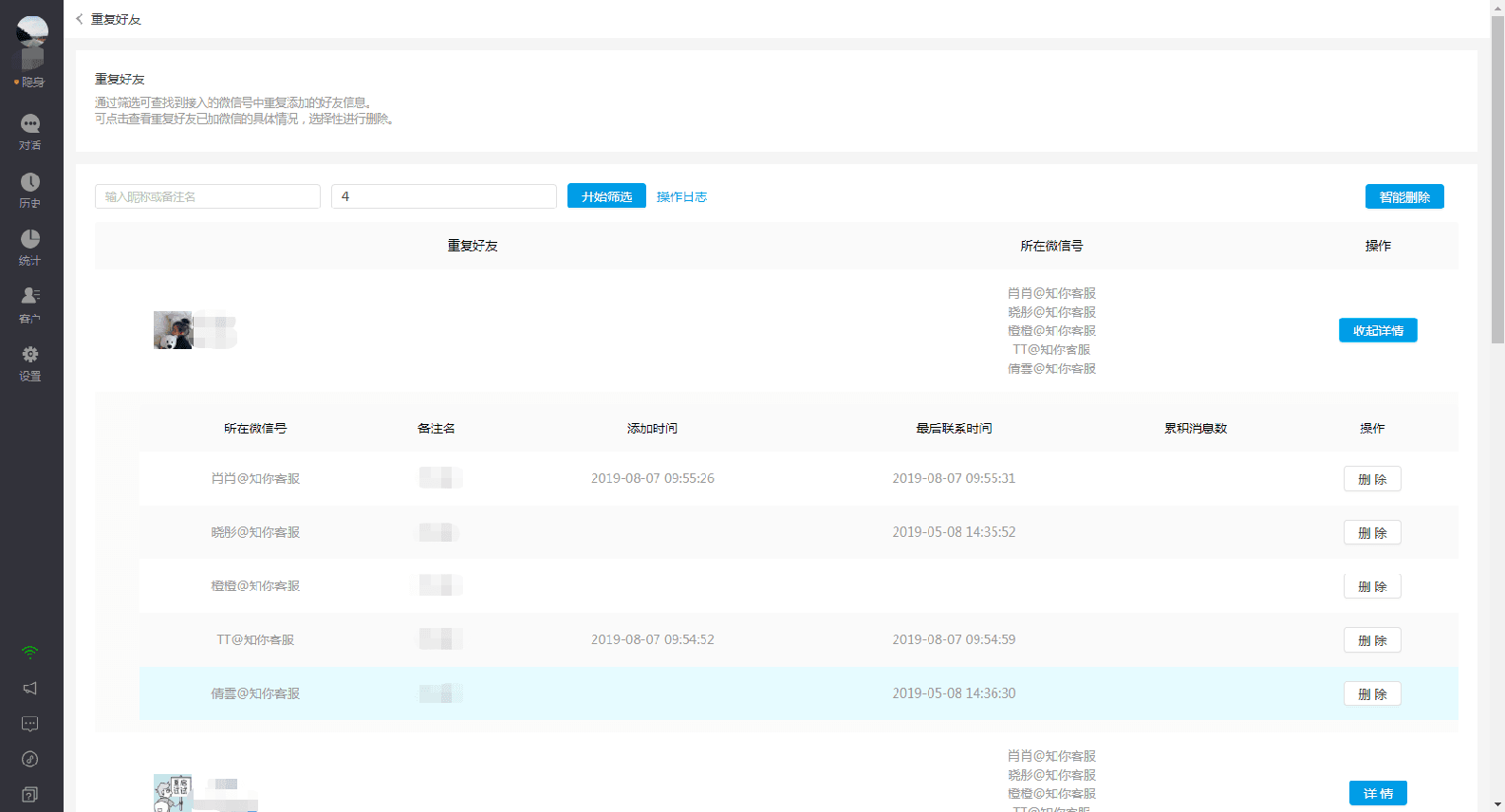Click the compass icon in sidebar

(x=30, y=759)
